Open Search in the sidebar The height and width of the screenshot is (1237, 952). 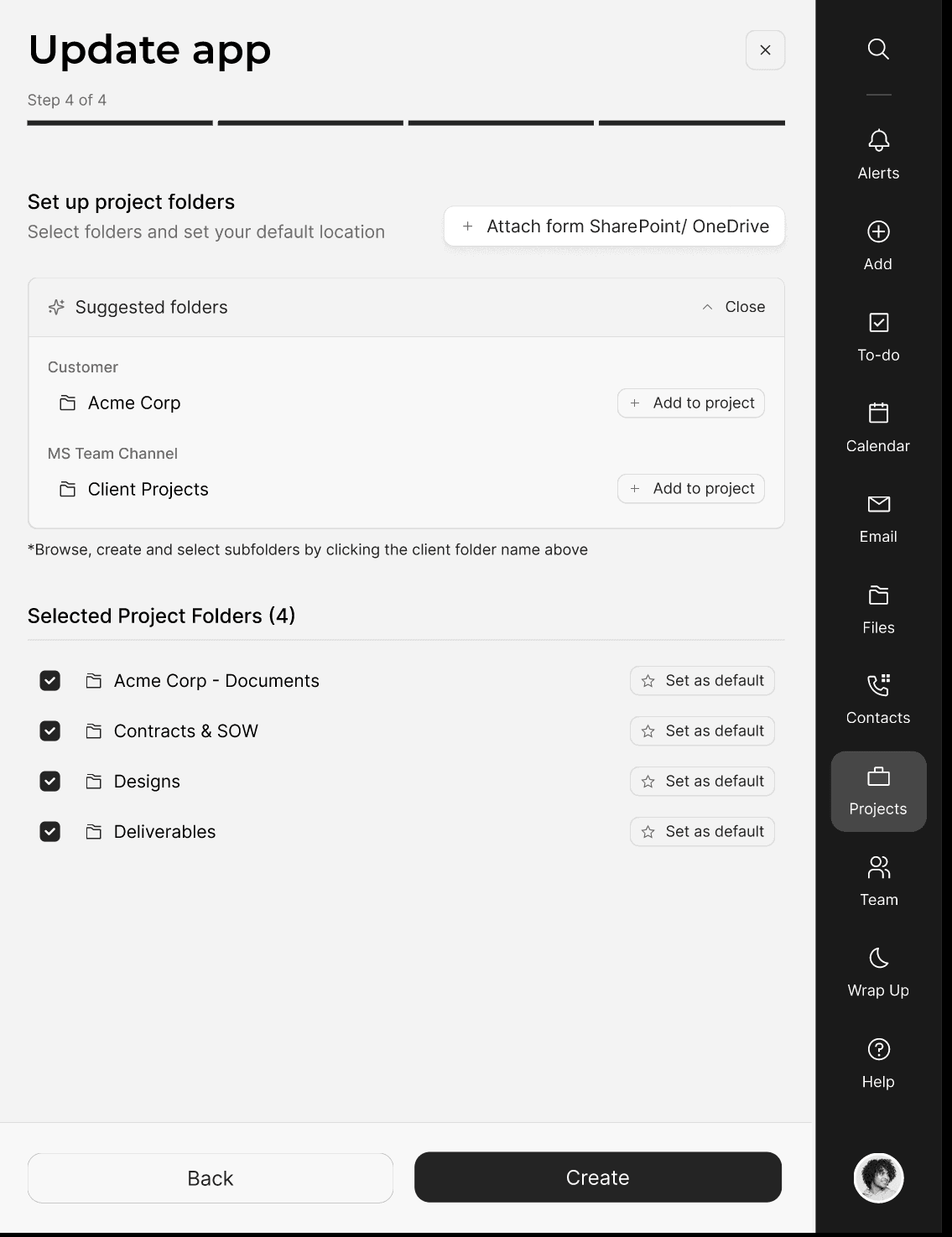click(877, 49)
